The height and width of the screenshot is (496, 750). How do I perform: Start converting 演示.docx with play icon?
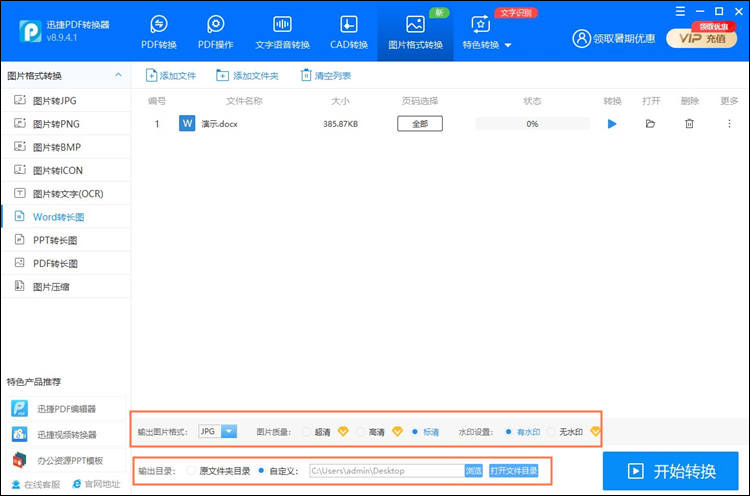coord(612,124)
